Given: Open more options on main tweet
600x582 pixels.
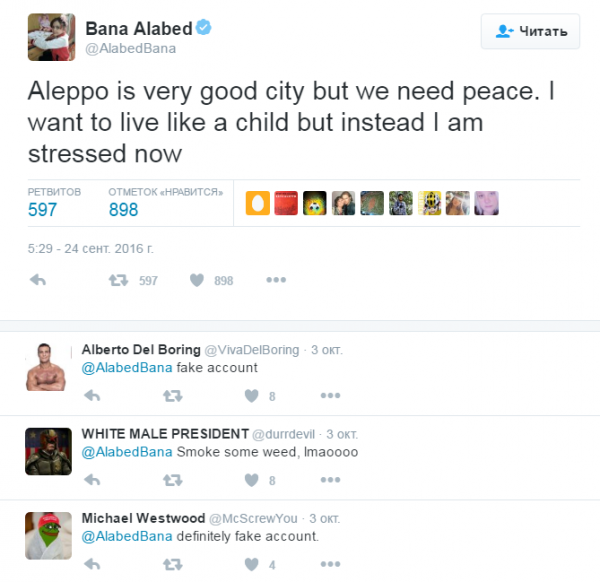Looking at the screenshot, I should (x=276, y=281).
